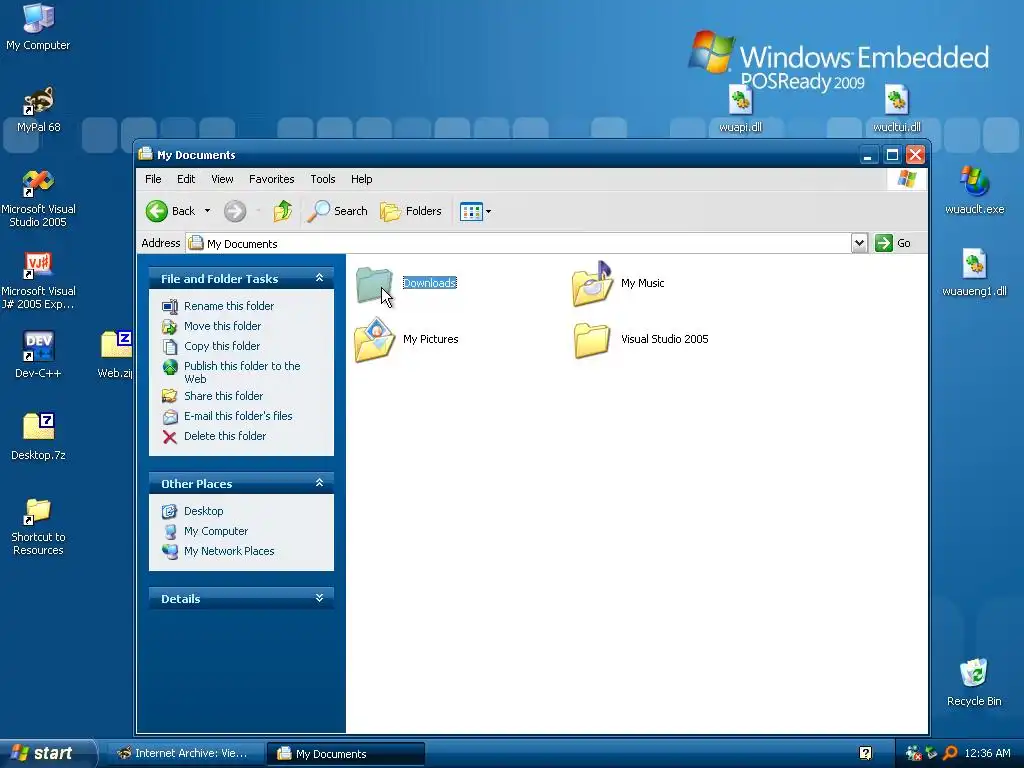Click the Back arrow button
1024x768 pixels.
click(170, 211)
